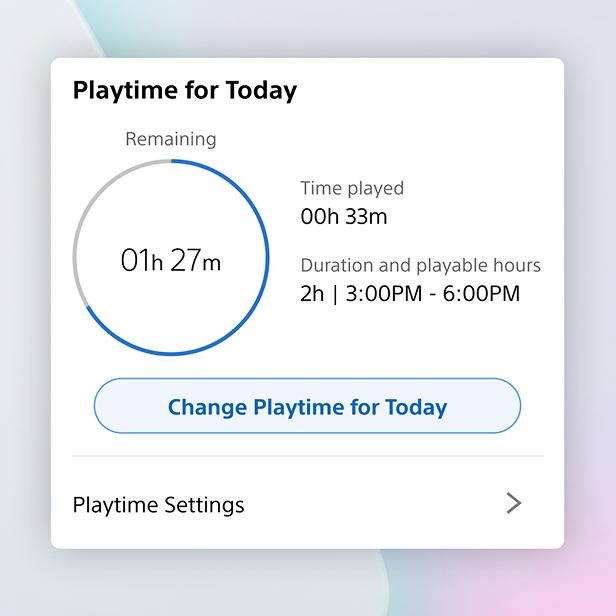Viewport: 616px width, 616px height.
Task: Click the divider line above Playtime Settings
Action: click(x=307, y=456)
